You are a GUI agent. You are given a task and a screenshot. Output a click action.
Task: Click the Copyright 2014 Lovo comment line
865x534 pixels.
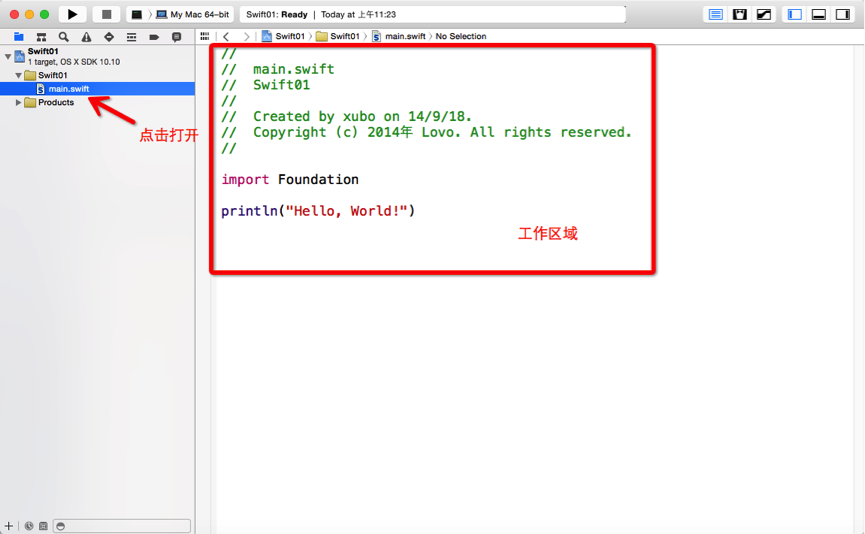point(426,132)
